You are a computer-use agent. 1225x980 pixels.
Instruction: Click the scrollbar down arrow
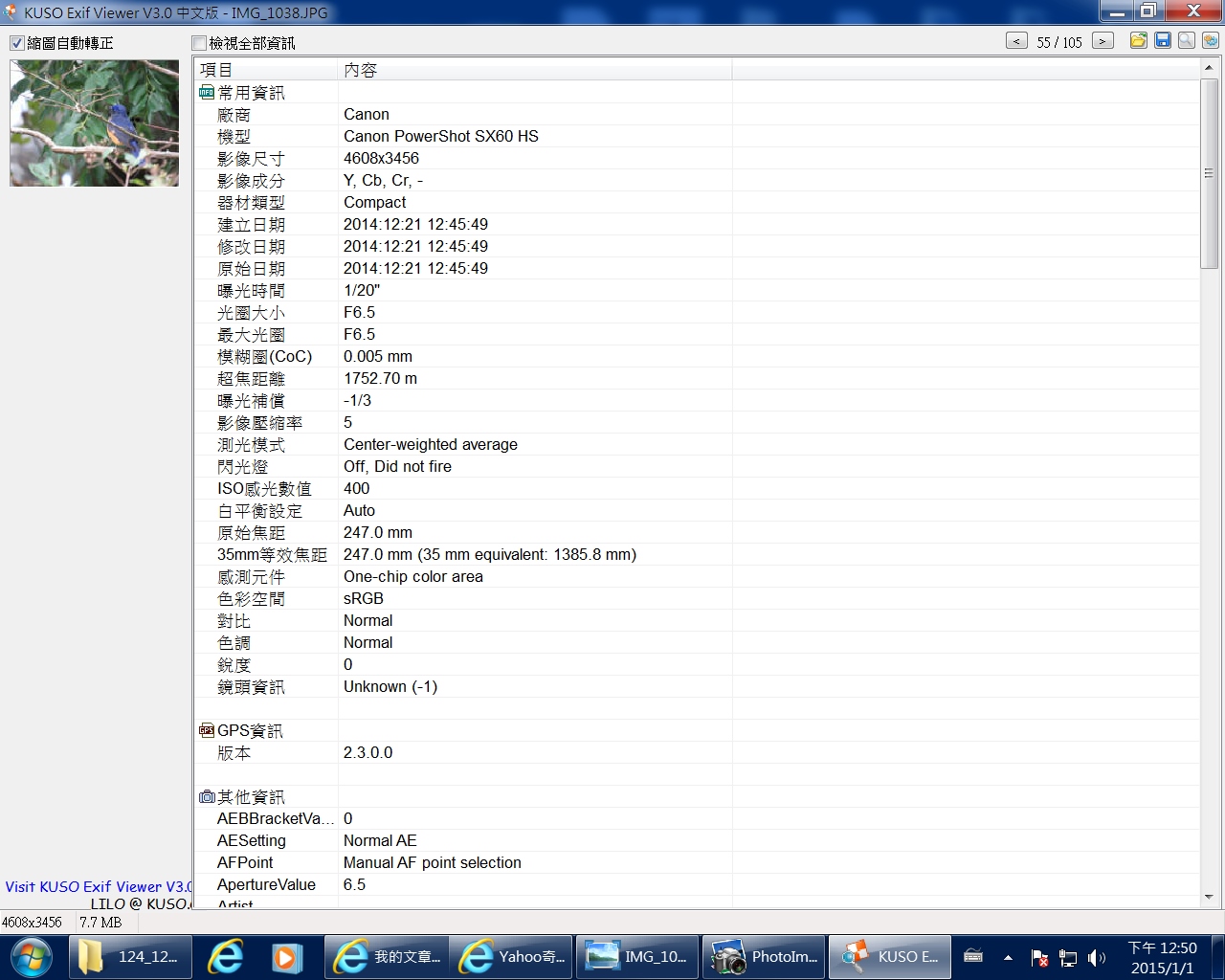click(1209, 897)
